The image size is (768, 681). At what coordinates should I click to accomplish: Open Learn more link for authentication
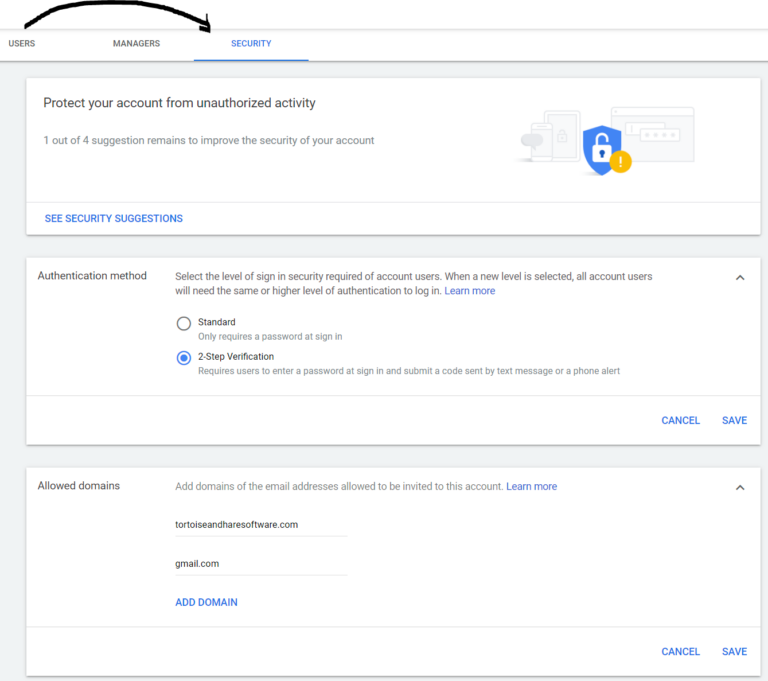(470, 291)
